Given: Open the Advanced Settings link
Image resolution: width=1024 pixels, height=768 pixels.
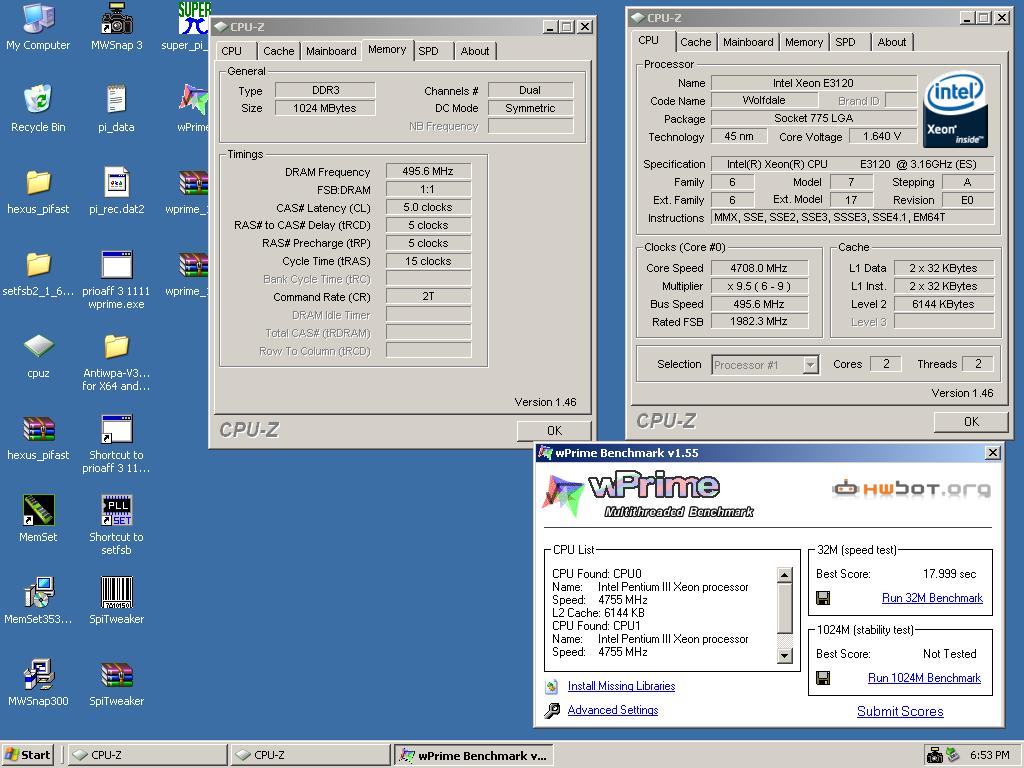Looking at the screenshot, I should [x=613, y=710].
